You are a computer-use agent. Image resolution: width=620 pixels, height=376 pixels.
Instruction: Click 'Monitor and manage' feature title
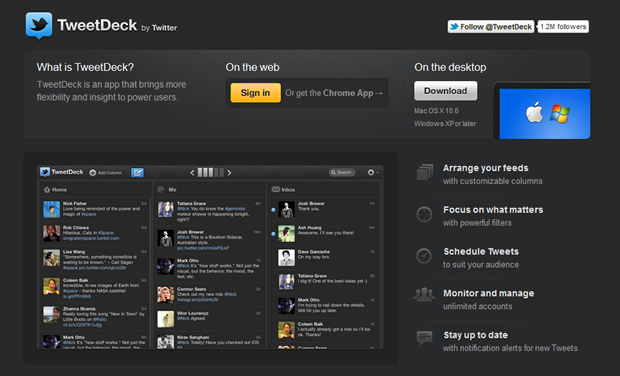[x=489, y=293]
